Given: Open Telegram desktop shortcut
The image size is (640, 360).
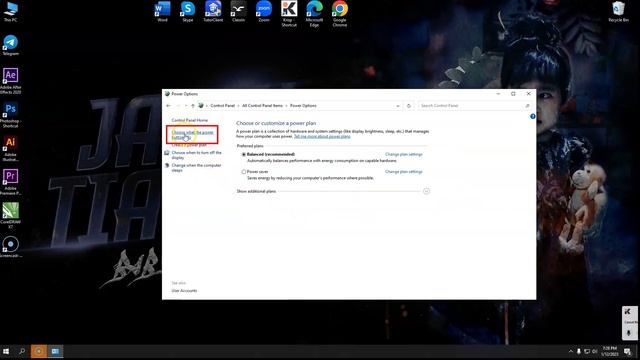Looking at the screenshot, I should click(11, 45).
